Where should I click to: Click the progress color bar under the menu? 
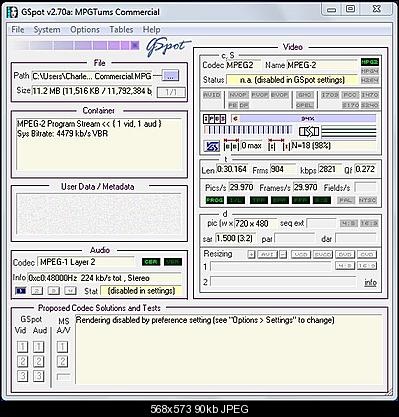point(76,45)
